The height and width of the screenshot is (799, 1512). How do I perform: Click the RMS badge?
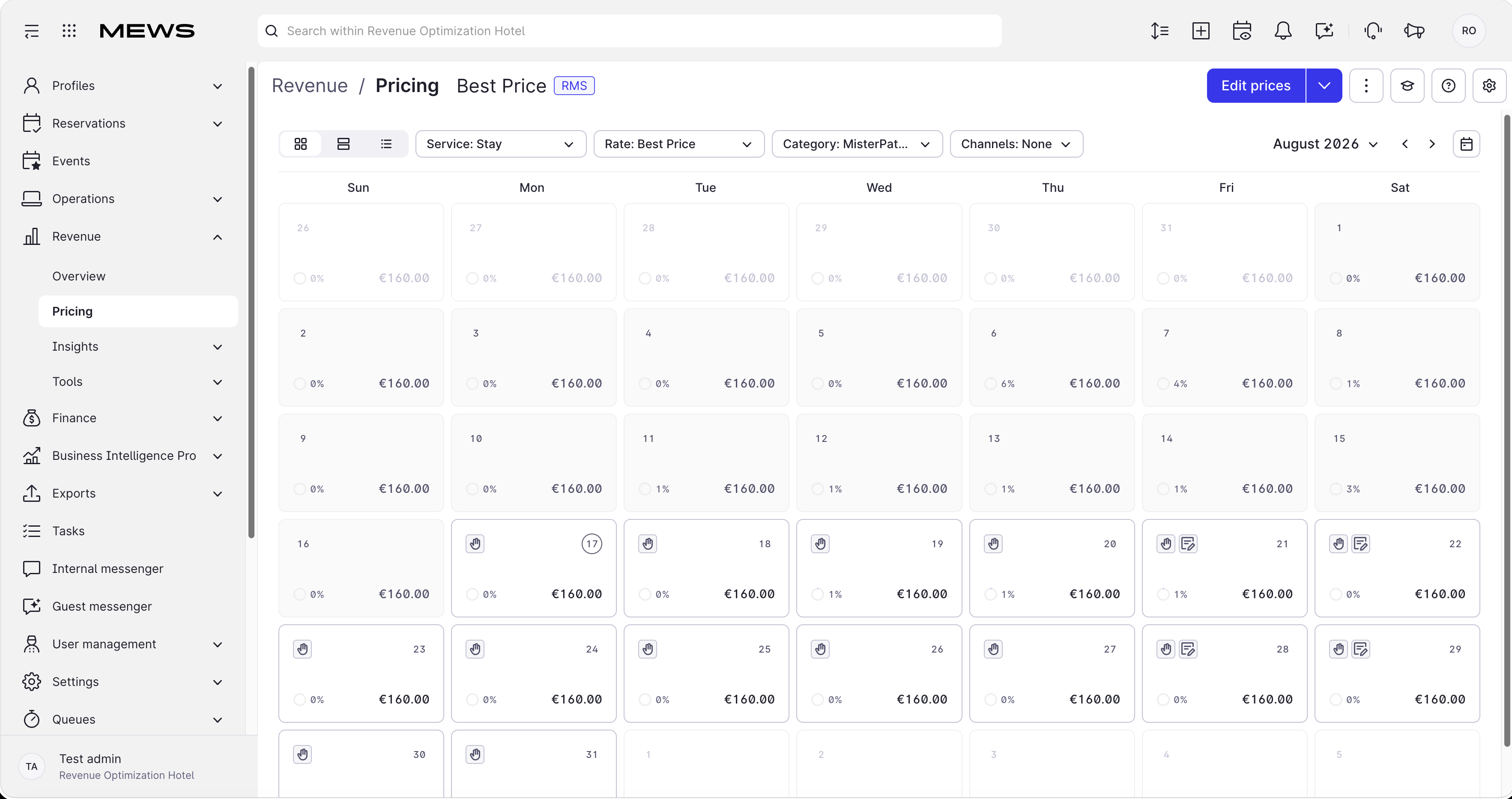coord(574,86)
